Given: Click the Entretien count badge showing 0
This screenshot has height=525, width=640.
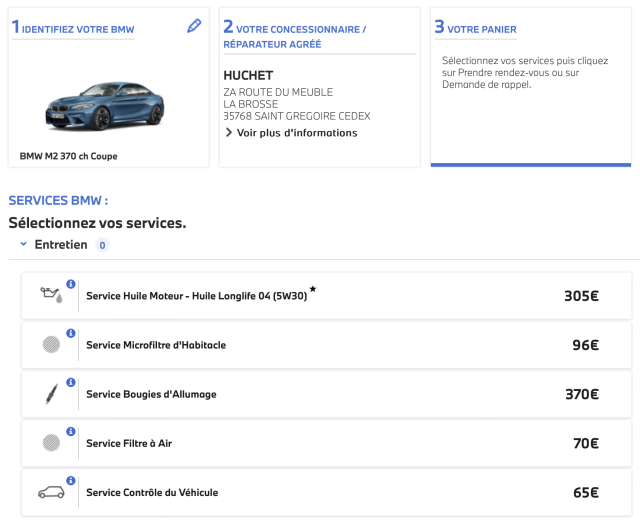Looking at the screenshot, I should click(x=102, y=245).
